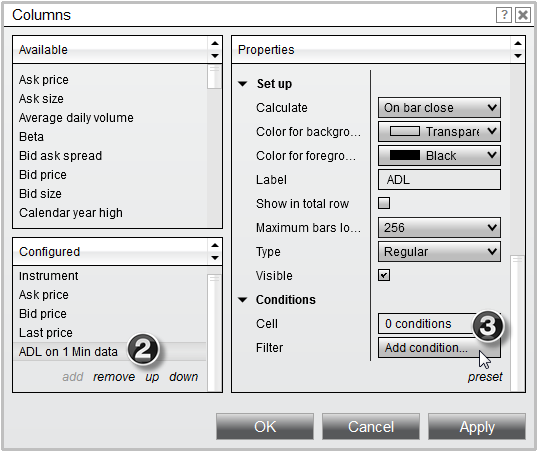The width and height of the screenshot is (538, 452).
Task: Enable the Show in total row checkbox
Action: (384, 203)
